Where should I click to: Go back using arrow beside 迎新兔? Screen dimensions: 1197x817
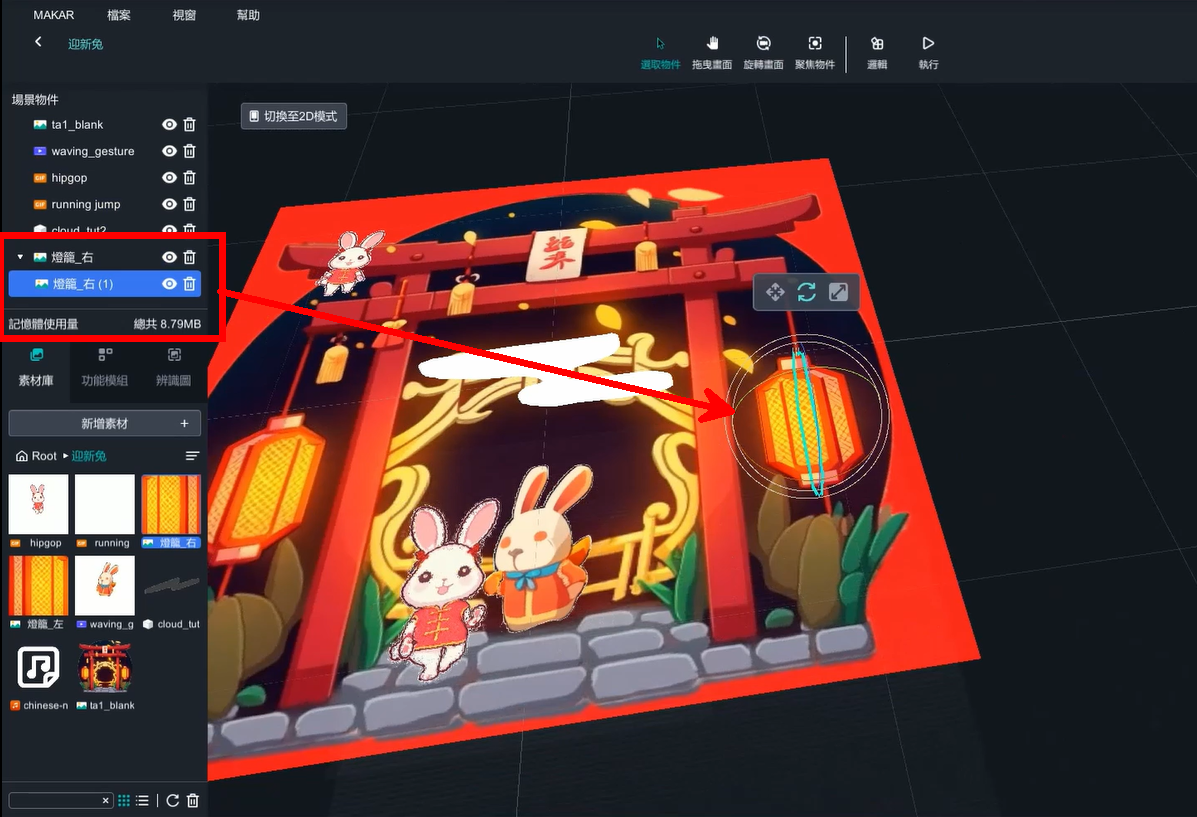pyautogui.click(x=38, y=42)
